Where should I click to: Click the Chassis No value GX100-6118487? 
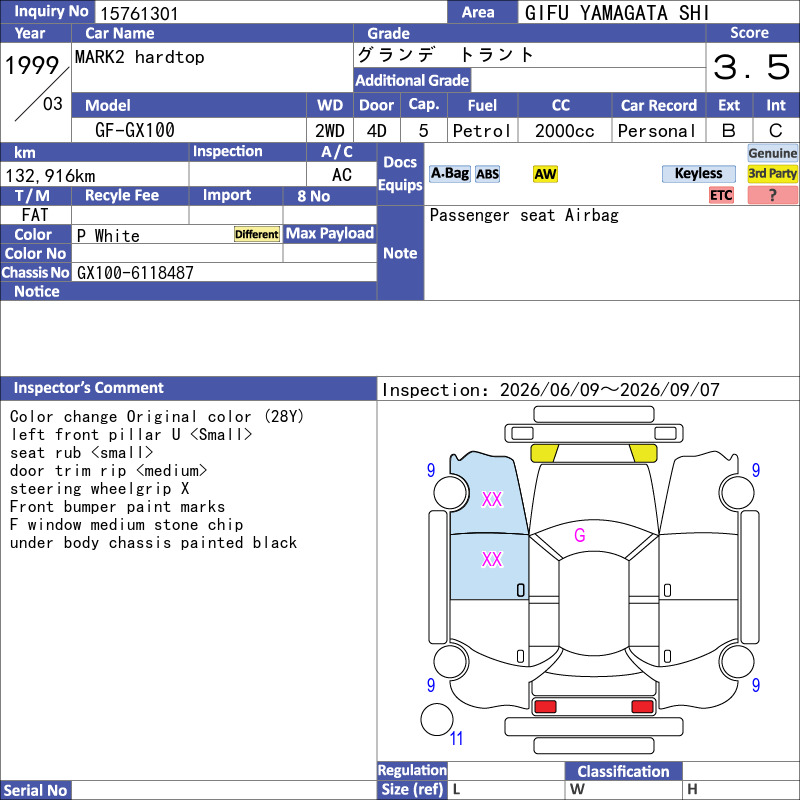pos(135,272)
